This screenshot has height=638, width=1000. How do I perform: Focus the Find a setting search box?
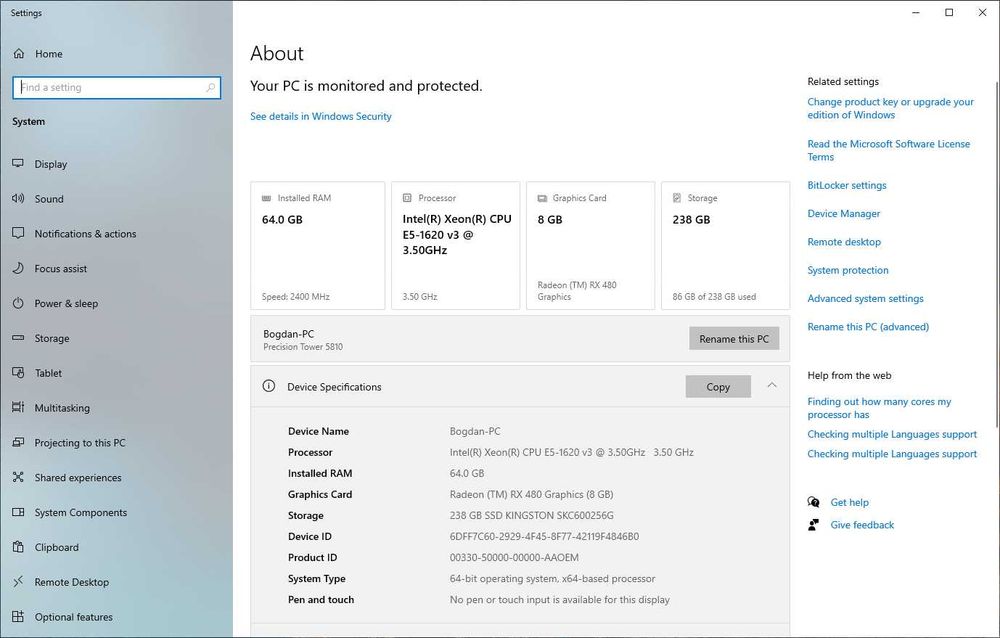tap(117, 87)
